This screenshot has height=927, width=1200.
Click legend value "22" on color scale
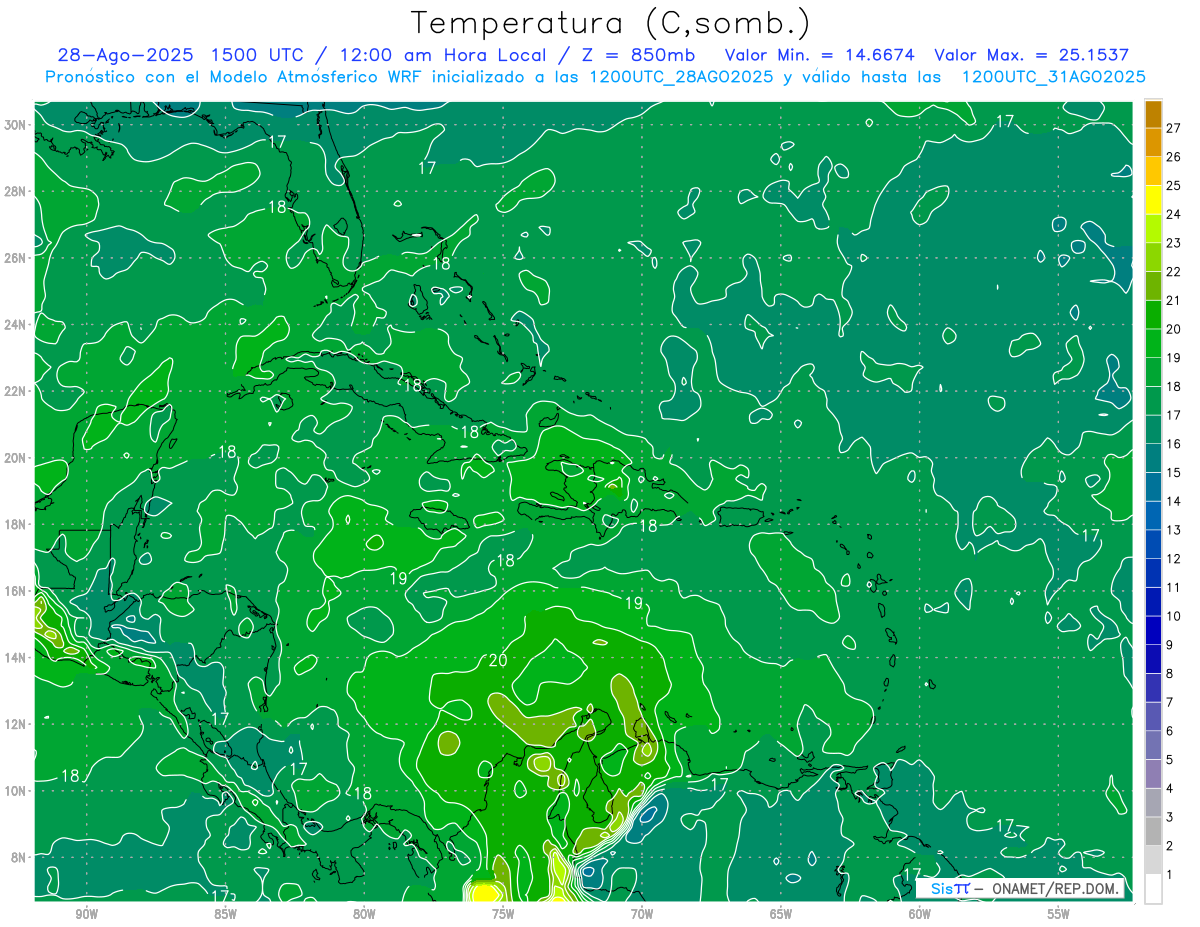coord(1173,272)
